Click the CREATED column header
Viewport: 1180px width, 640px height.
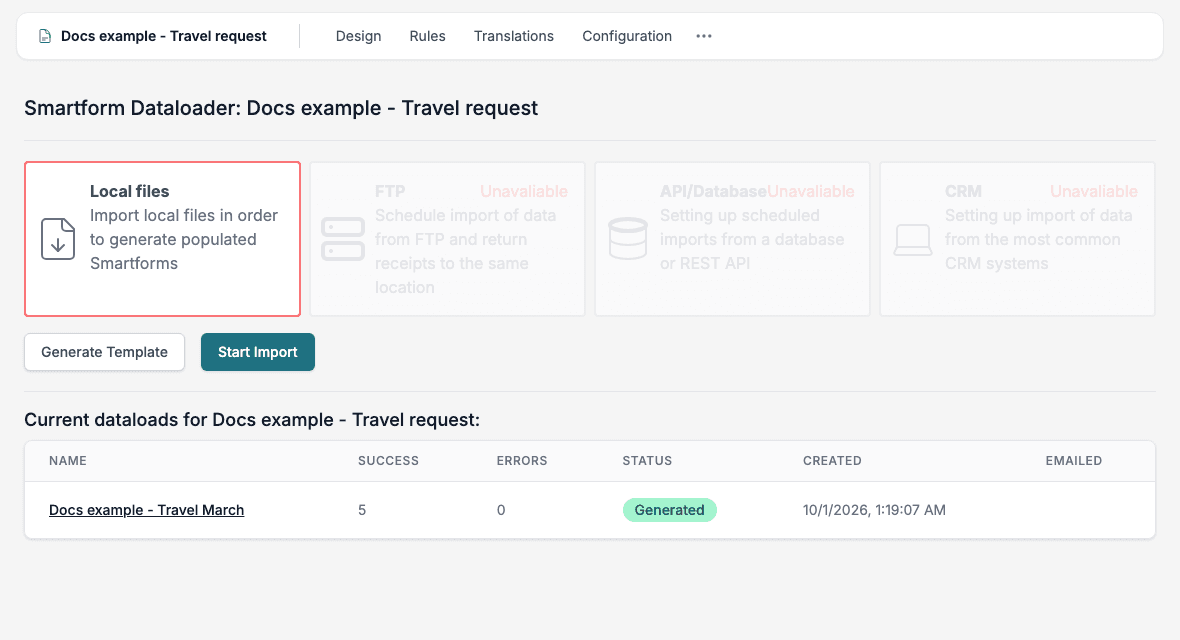(x=832, y=461)
